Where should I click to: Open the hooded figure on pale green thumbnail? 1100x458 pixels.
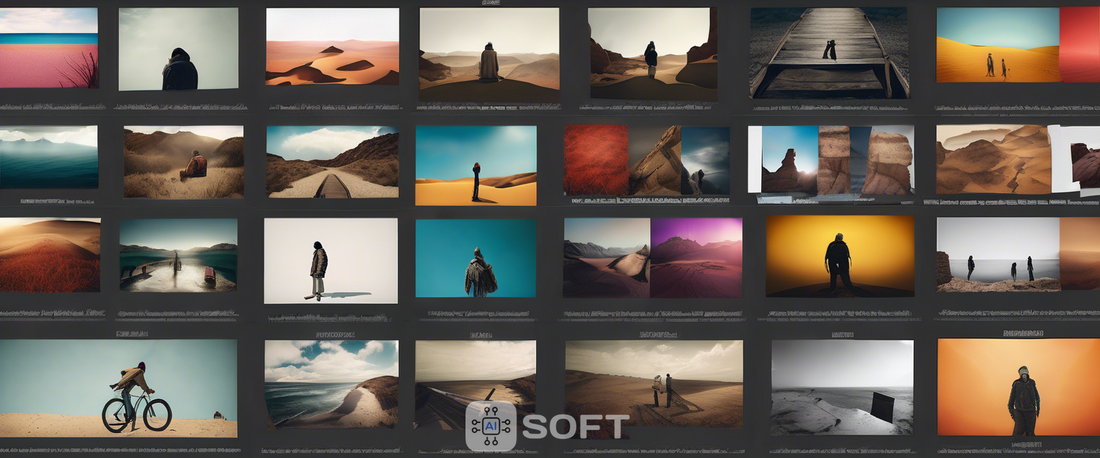point(178,50)
